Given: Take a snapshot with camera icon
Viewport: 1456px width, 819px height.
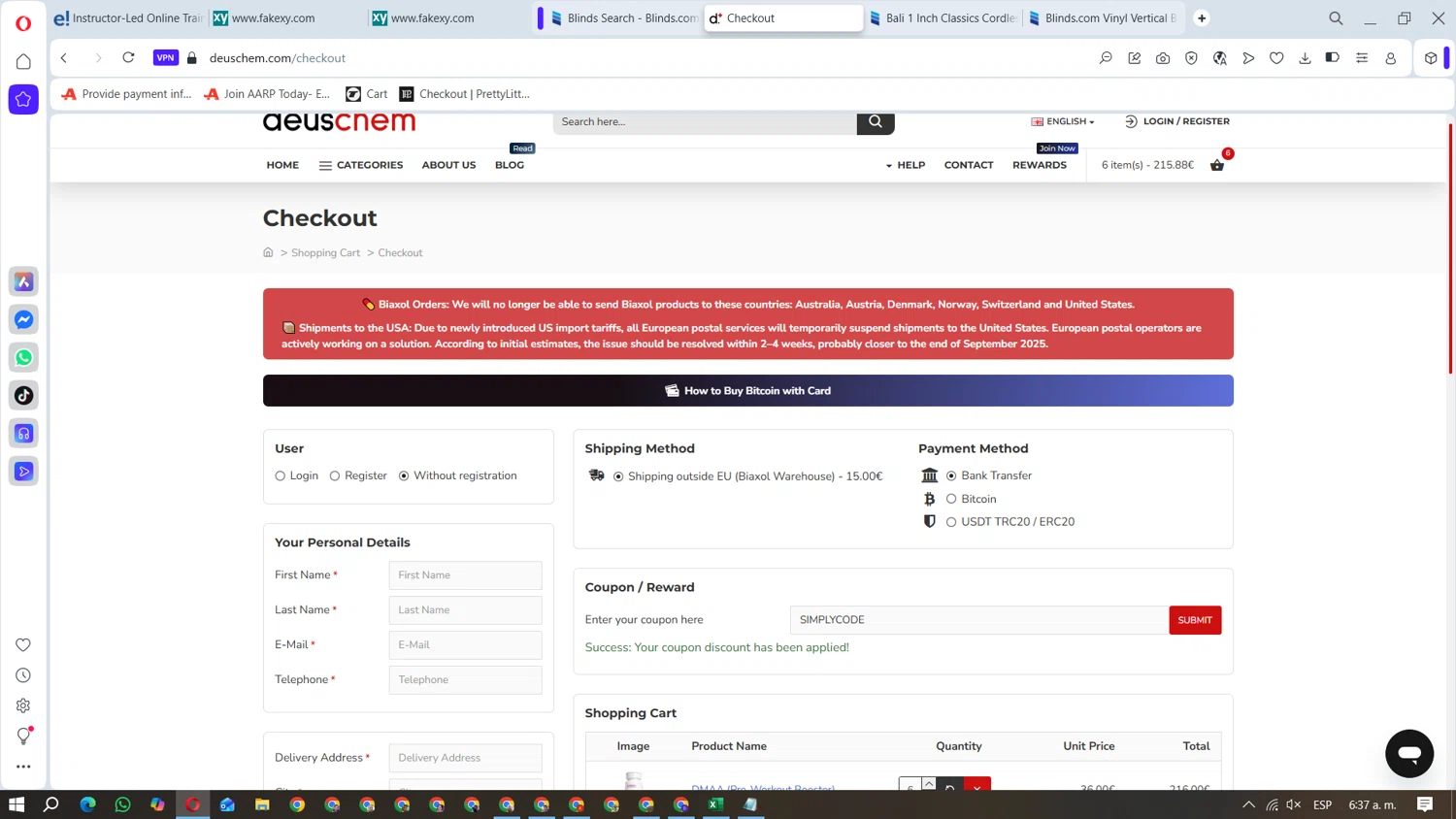Looking at the screenshot, I should tap(1163, 58).
